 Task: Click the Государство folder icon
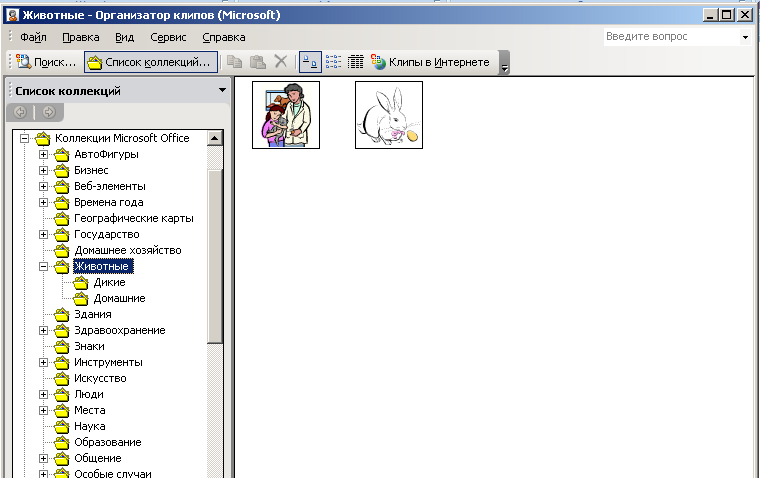pyautogui.click(x=62, y=235)
